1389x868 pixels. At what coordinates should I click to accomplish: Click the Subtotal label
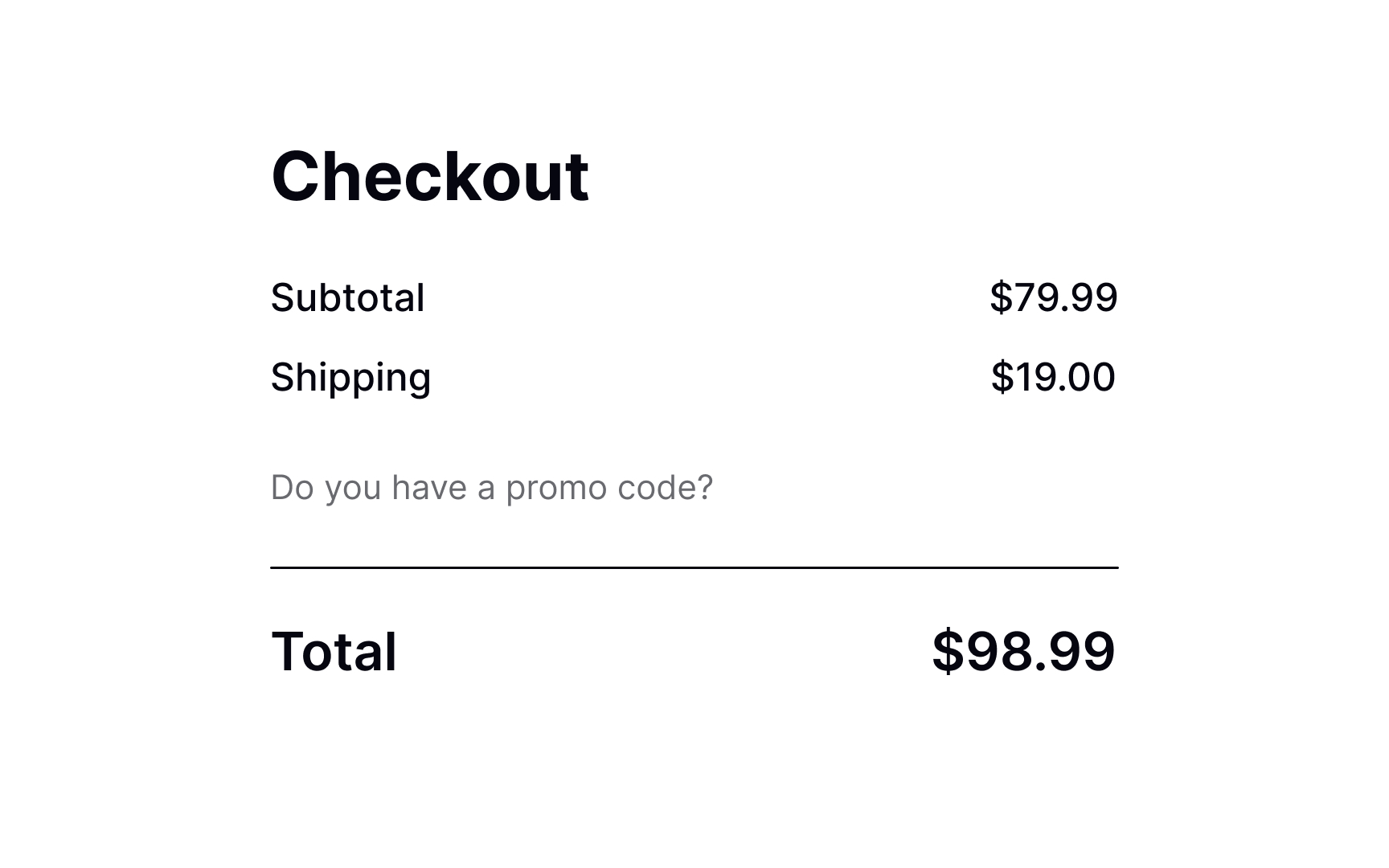point(348,297)
